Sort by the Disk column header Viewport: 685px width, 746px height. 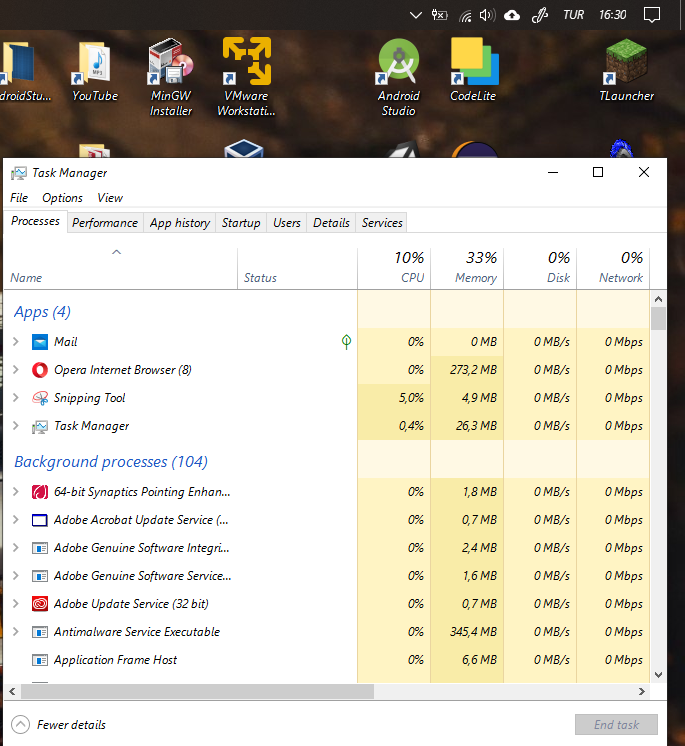[540, 268]
